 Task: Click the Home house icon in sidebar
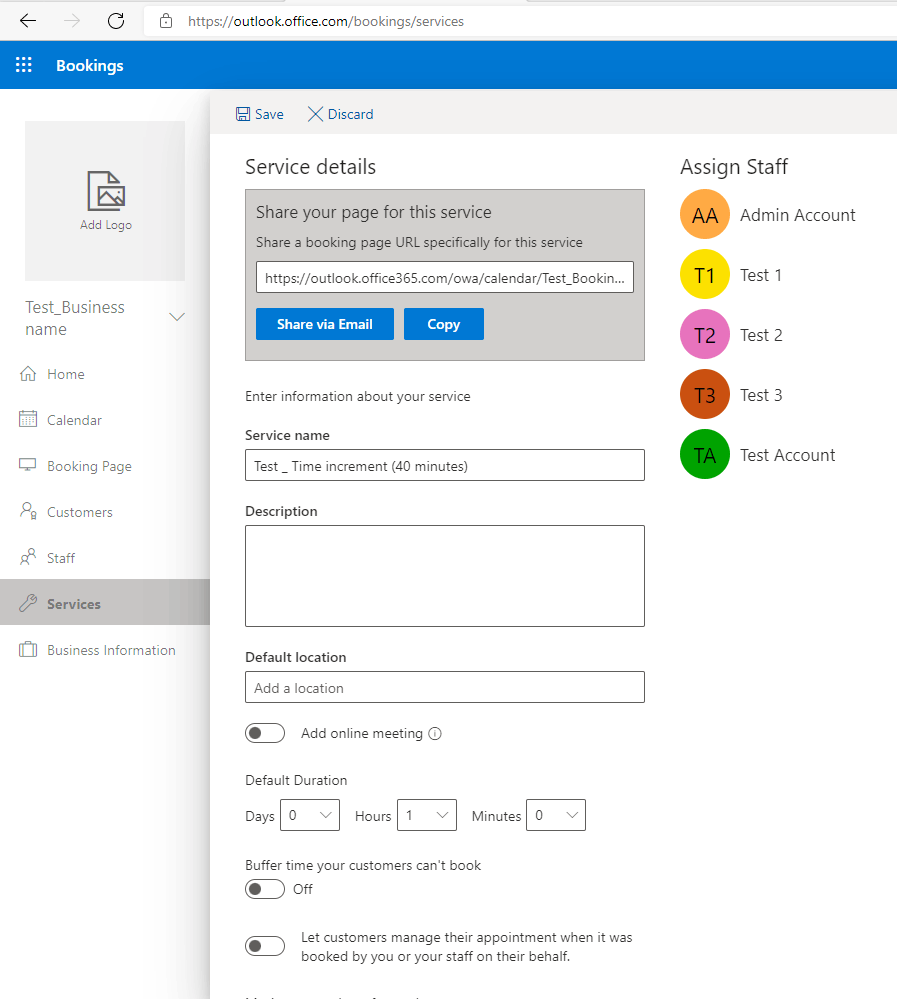[x=28, y=373]
